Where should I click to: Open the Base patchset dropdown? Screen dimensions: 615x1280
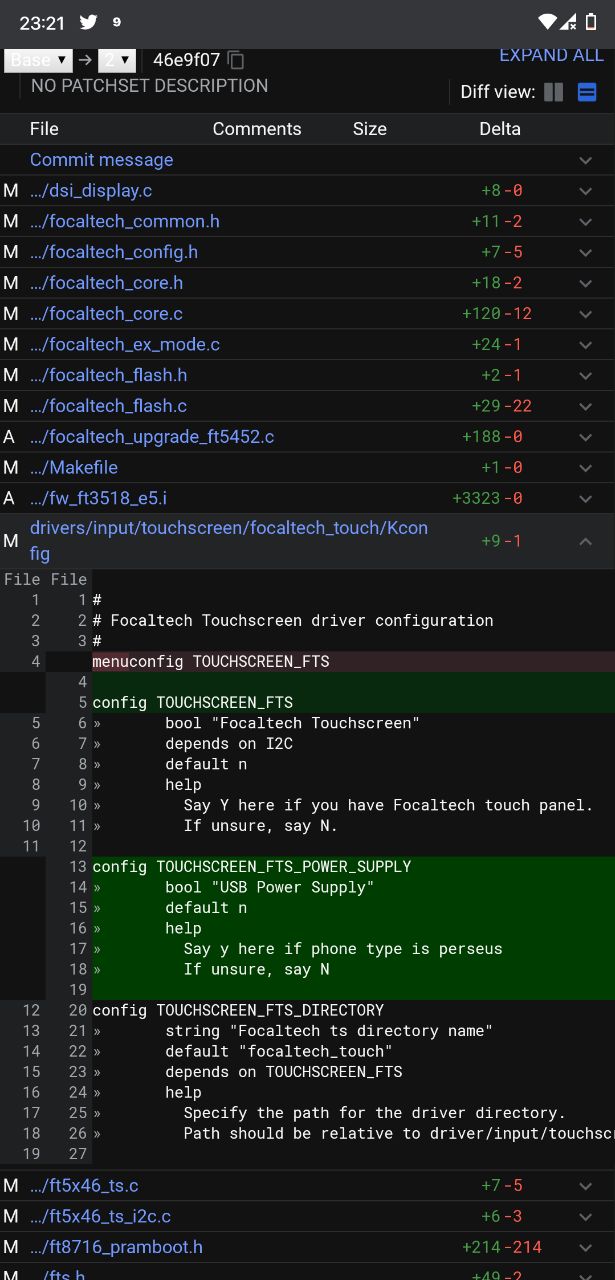[x=39, y=60]
